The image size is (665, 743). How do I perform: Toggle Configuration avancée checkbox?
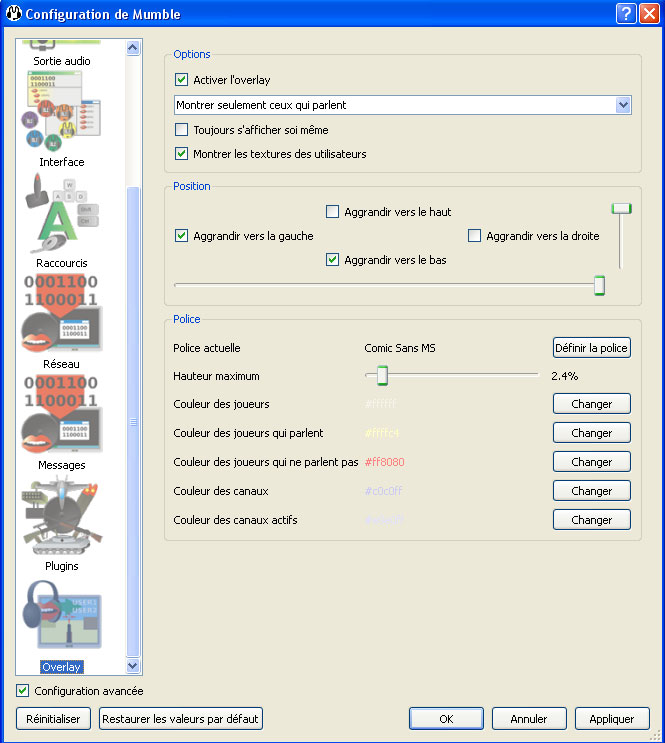(22, 690)
